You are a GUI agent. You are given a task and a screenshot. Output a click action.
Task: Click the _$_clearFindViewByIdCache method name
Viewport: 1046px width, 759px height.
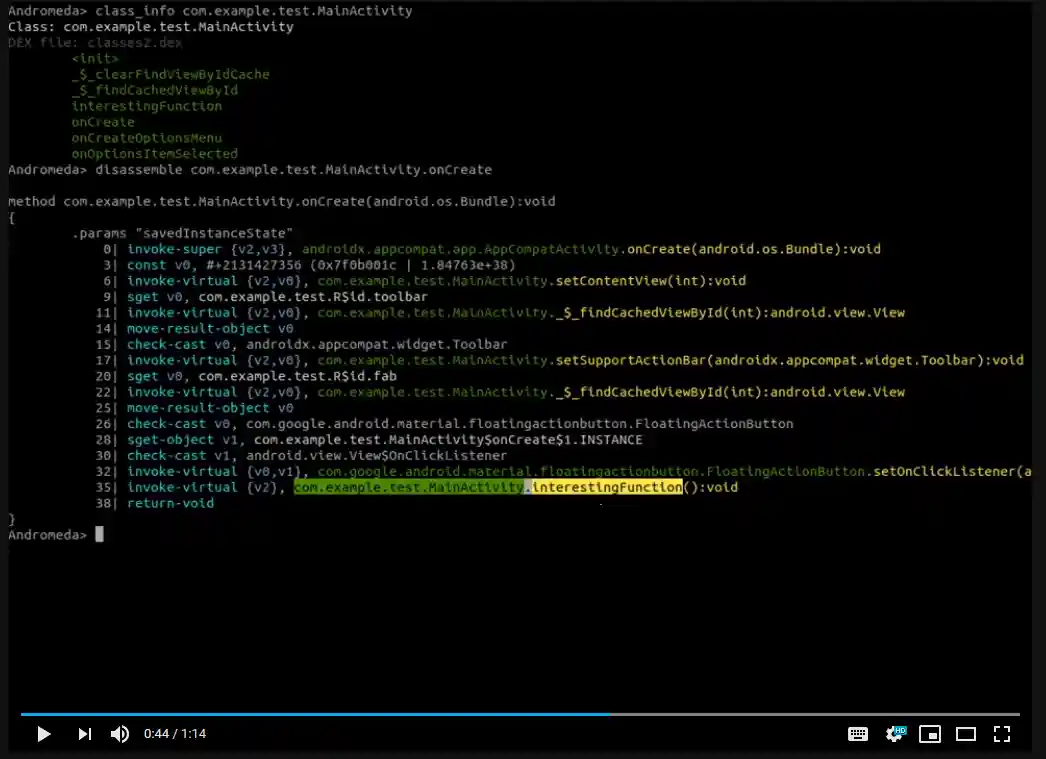pyautogui.click(x=170, y=74)
